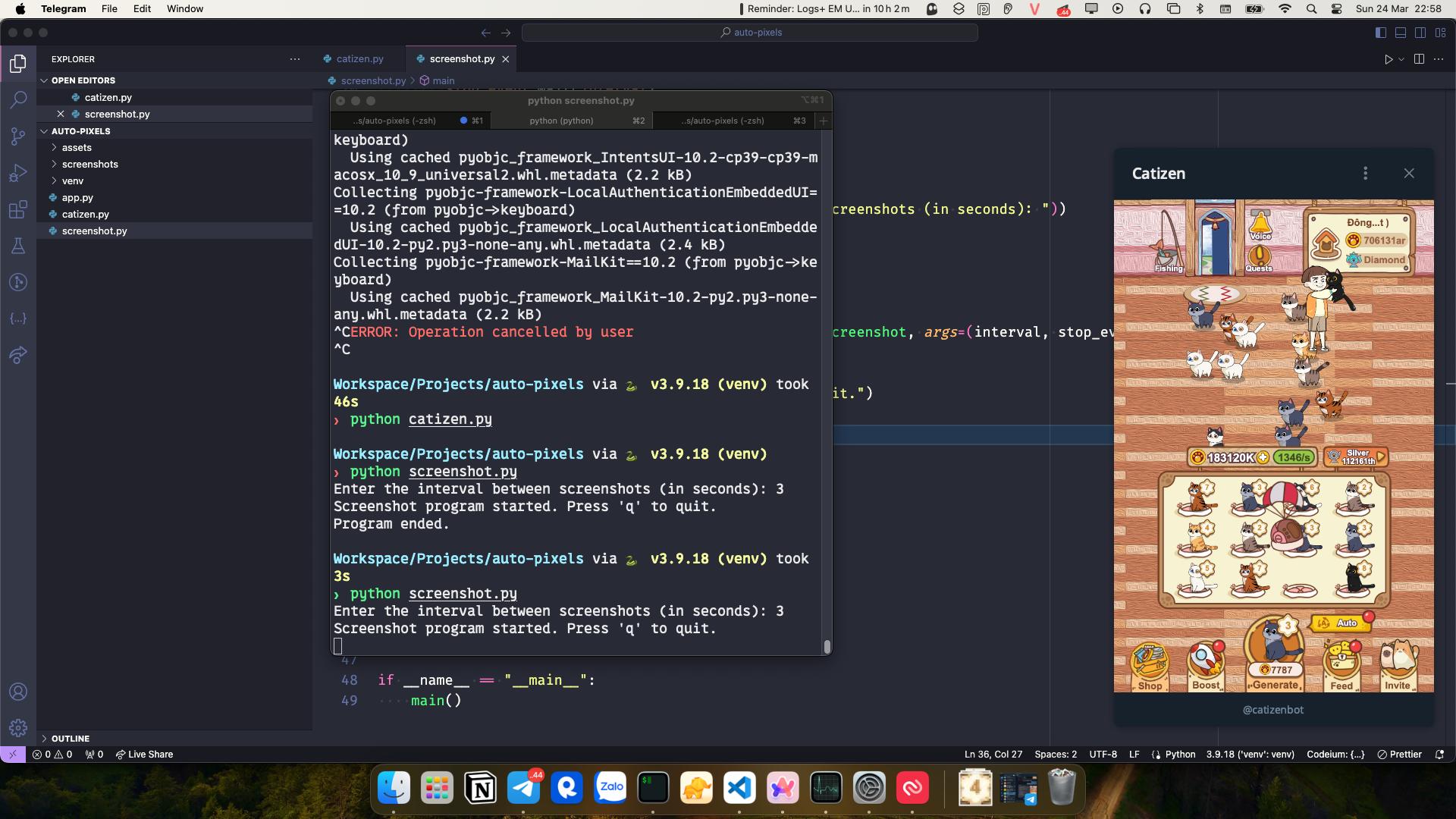Tap the Generate cat button in Catizen

tap(1276, 654)
